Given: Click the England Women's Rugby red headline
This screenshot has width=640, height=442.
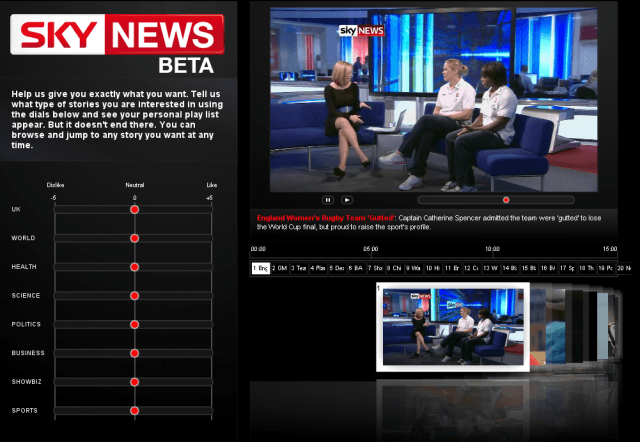Looking at the screenshot, I should 325,217.
